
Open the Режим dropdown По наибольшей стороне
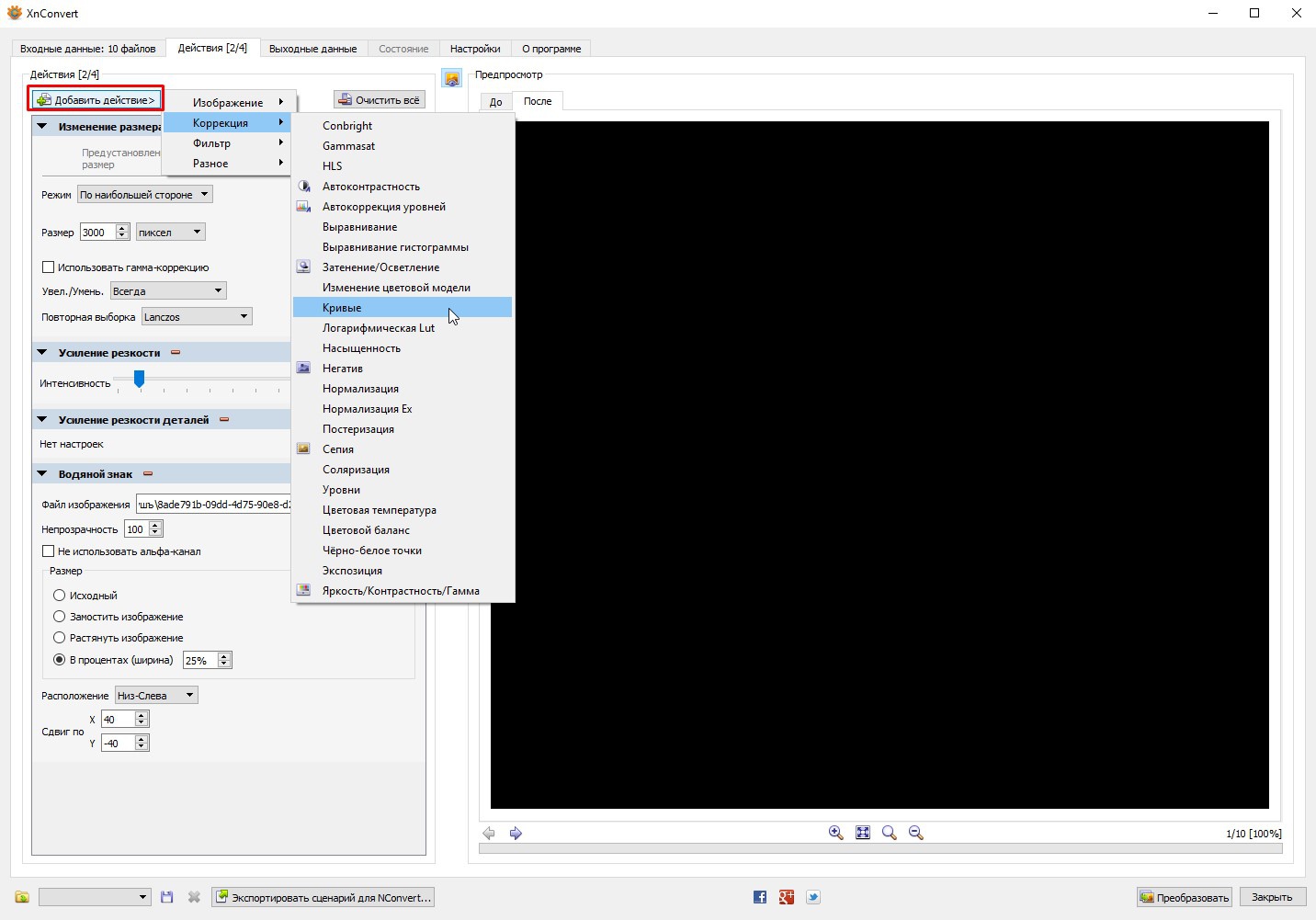click(145, 194)
